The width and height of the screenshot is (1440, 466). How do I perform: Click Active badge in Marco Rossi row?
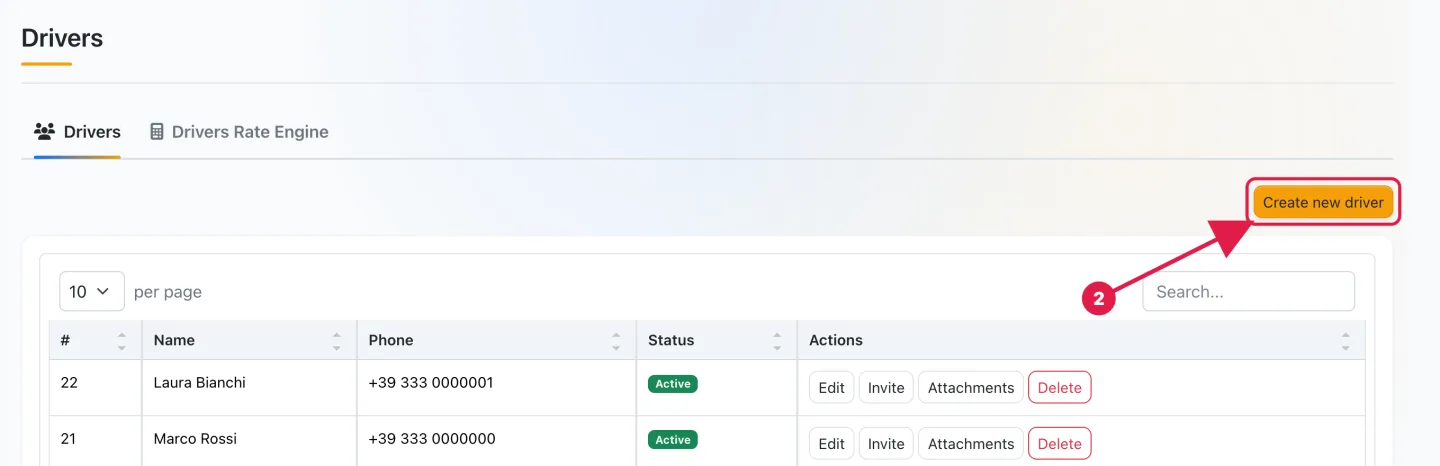pos(673,439)
